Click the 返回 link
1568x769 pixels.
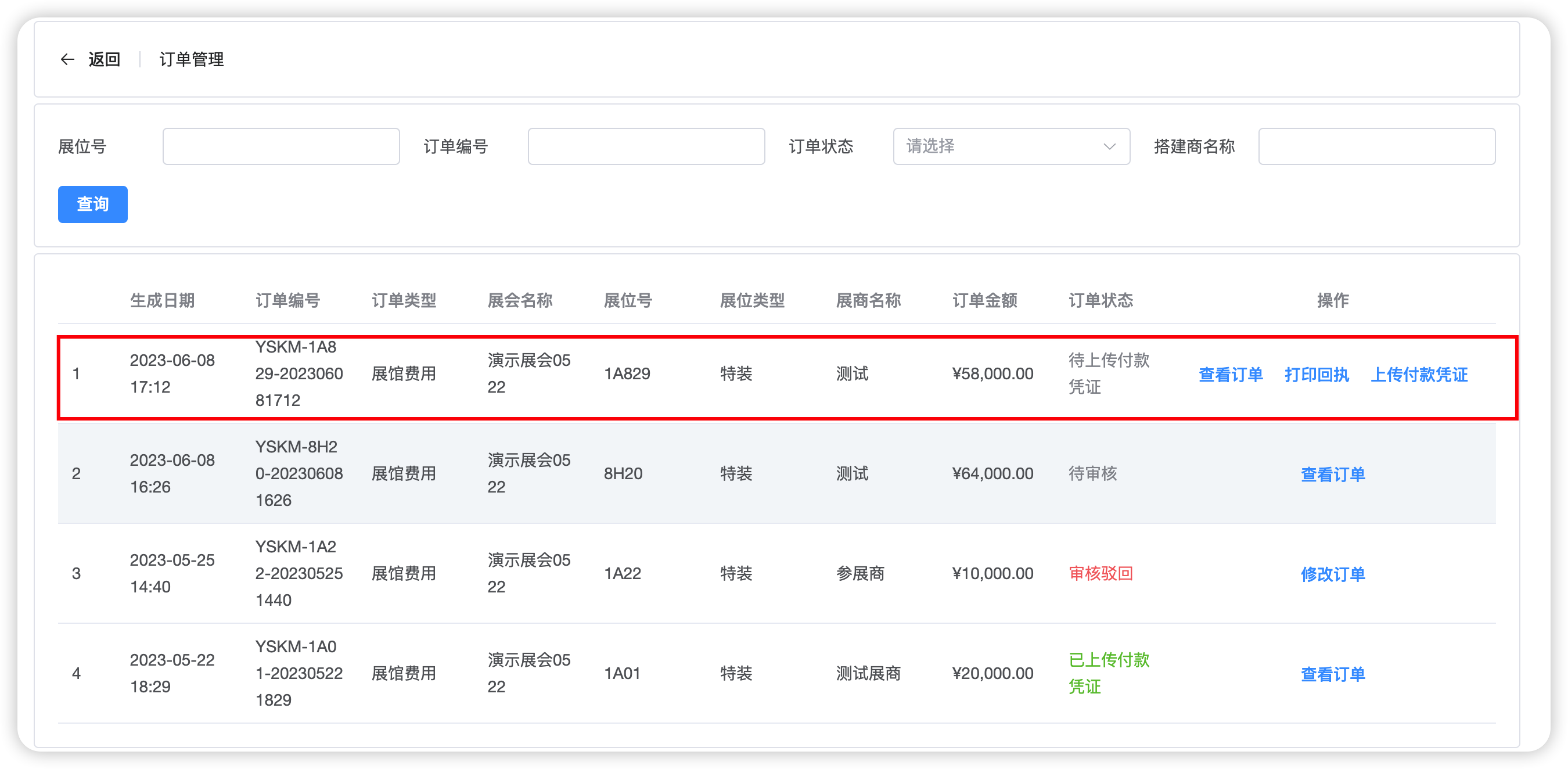(x=104, y=59)
